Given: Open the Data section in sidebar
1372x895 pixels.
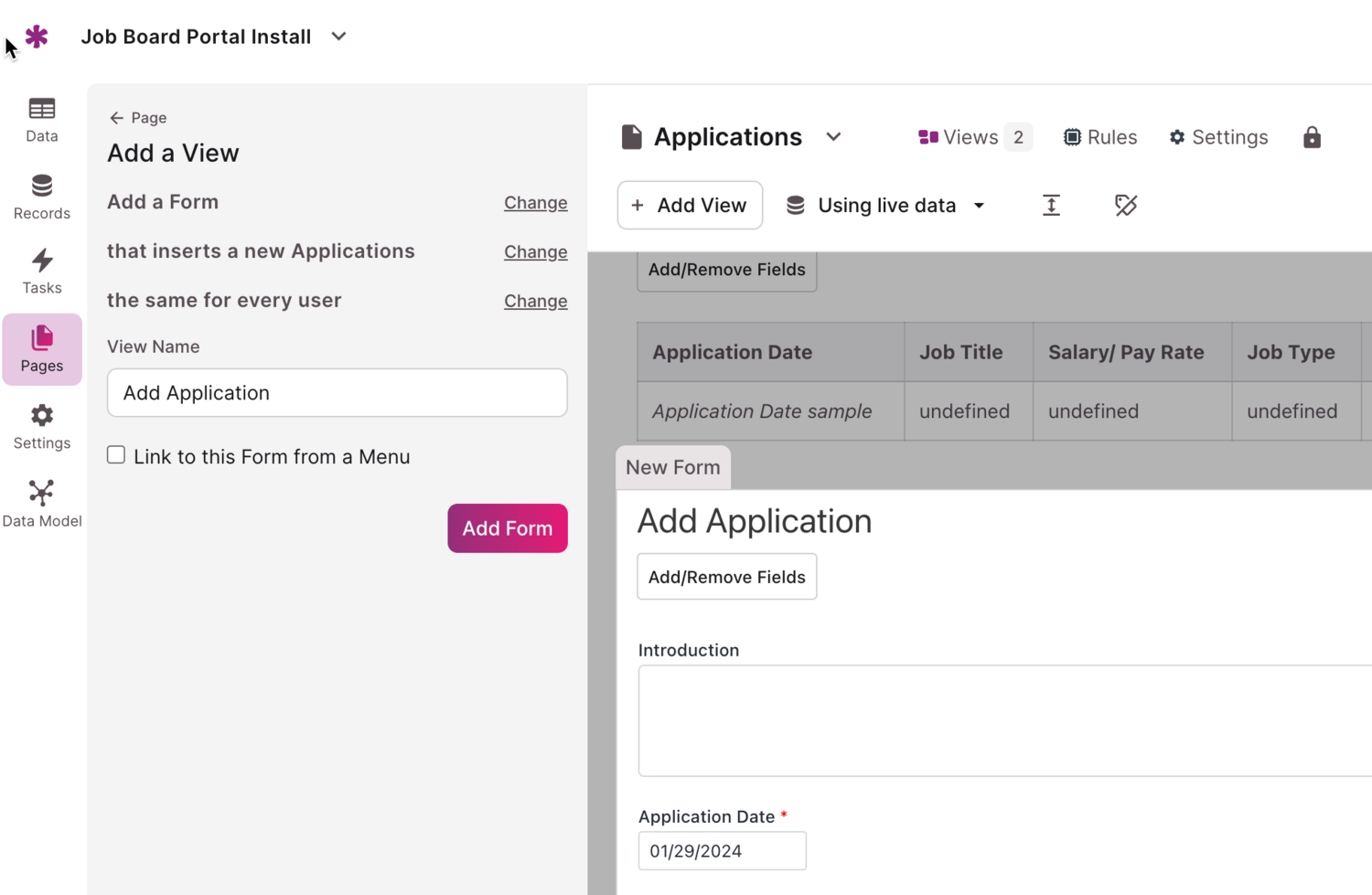Looking at the screenshot, I should [x=42, y=120].
